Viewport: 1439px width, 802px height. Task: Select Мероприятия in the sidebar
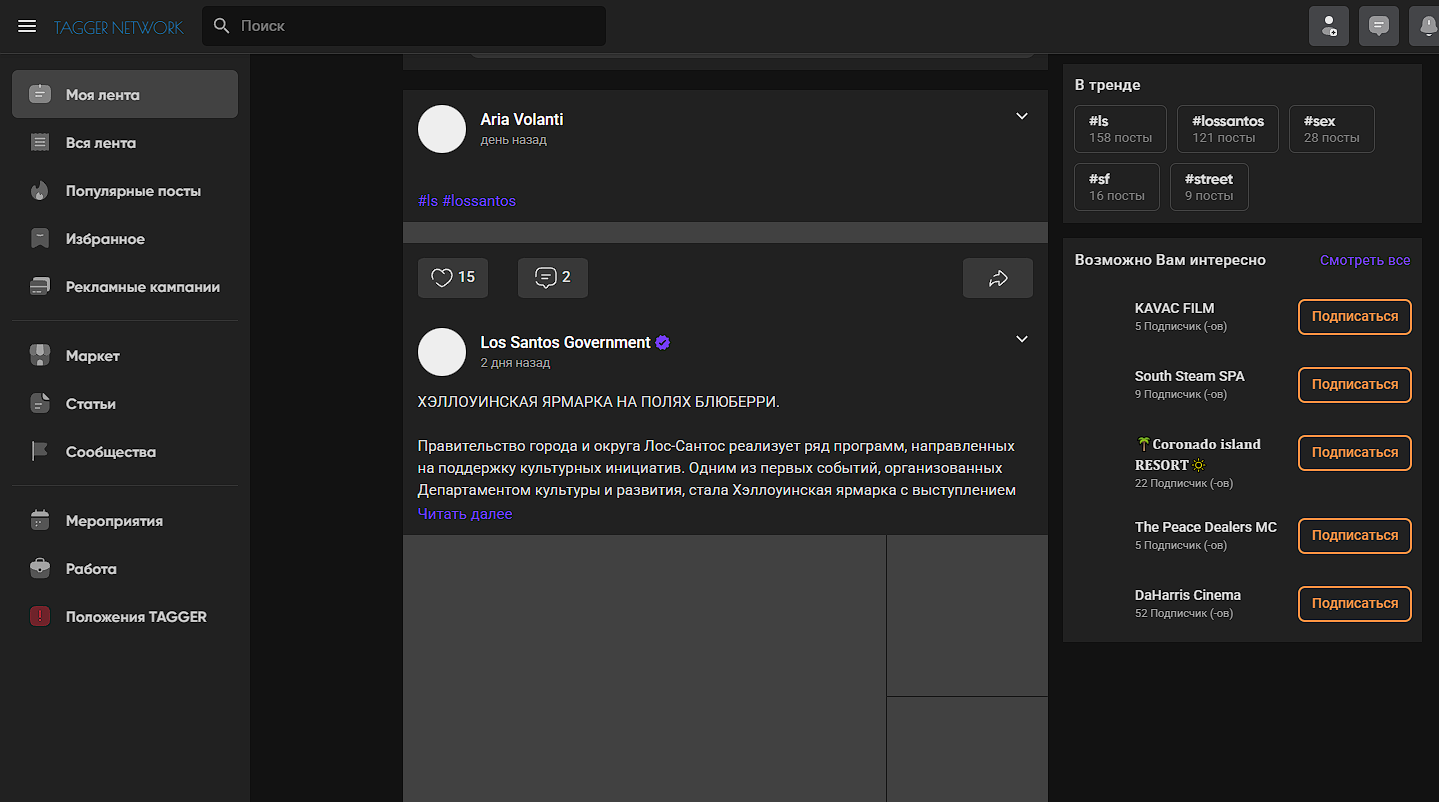coord(114,521)
